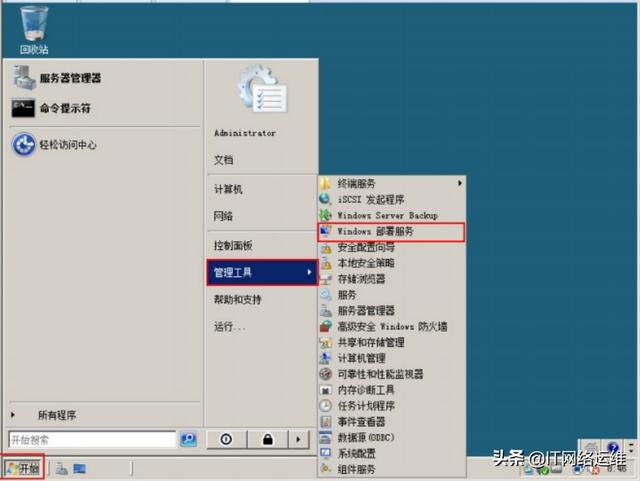
Task: Click the 系统配置 icon
Action: [x=325, y=453]
